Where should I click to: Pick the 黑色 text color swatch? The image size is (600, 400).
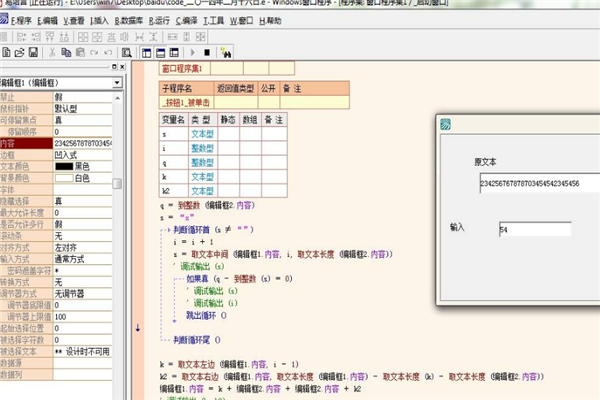[64, 167]
